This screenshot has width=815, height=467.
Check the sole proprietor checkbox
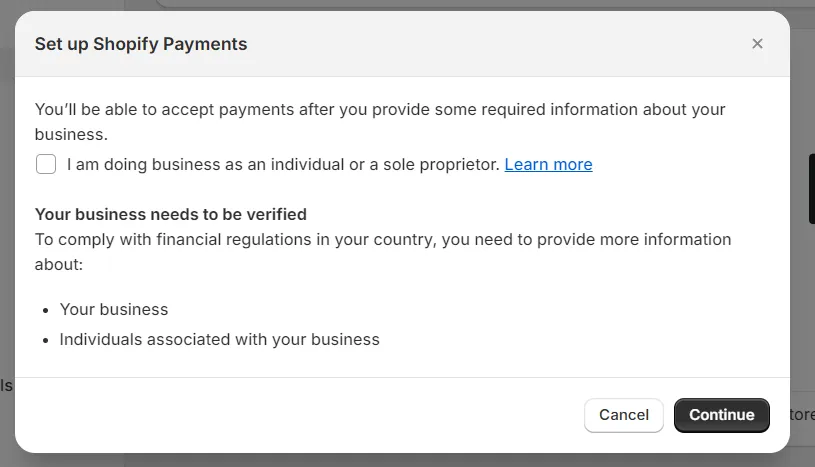46,164
